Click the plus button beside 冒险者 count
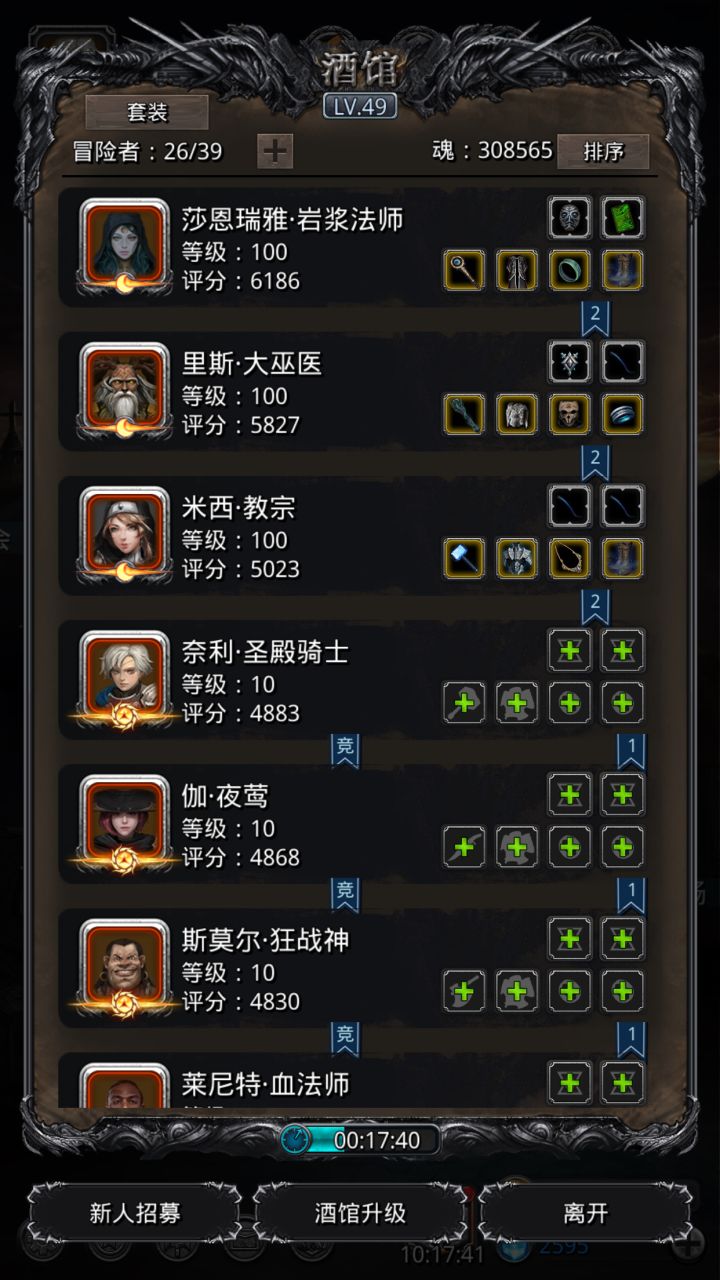This screenshot has width=720, height=1280. [x=275, y=151]
